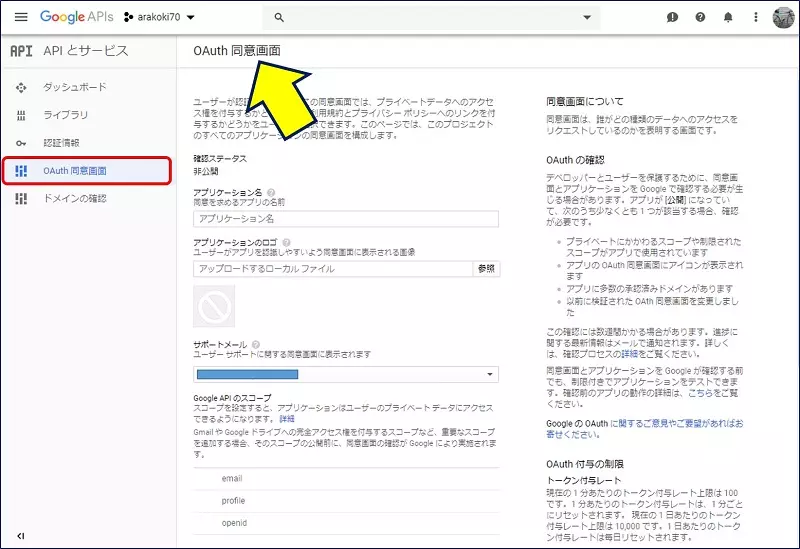
Task: Select the email scope row
Action: [x=346, y=479]
